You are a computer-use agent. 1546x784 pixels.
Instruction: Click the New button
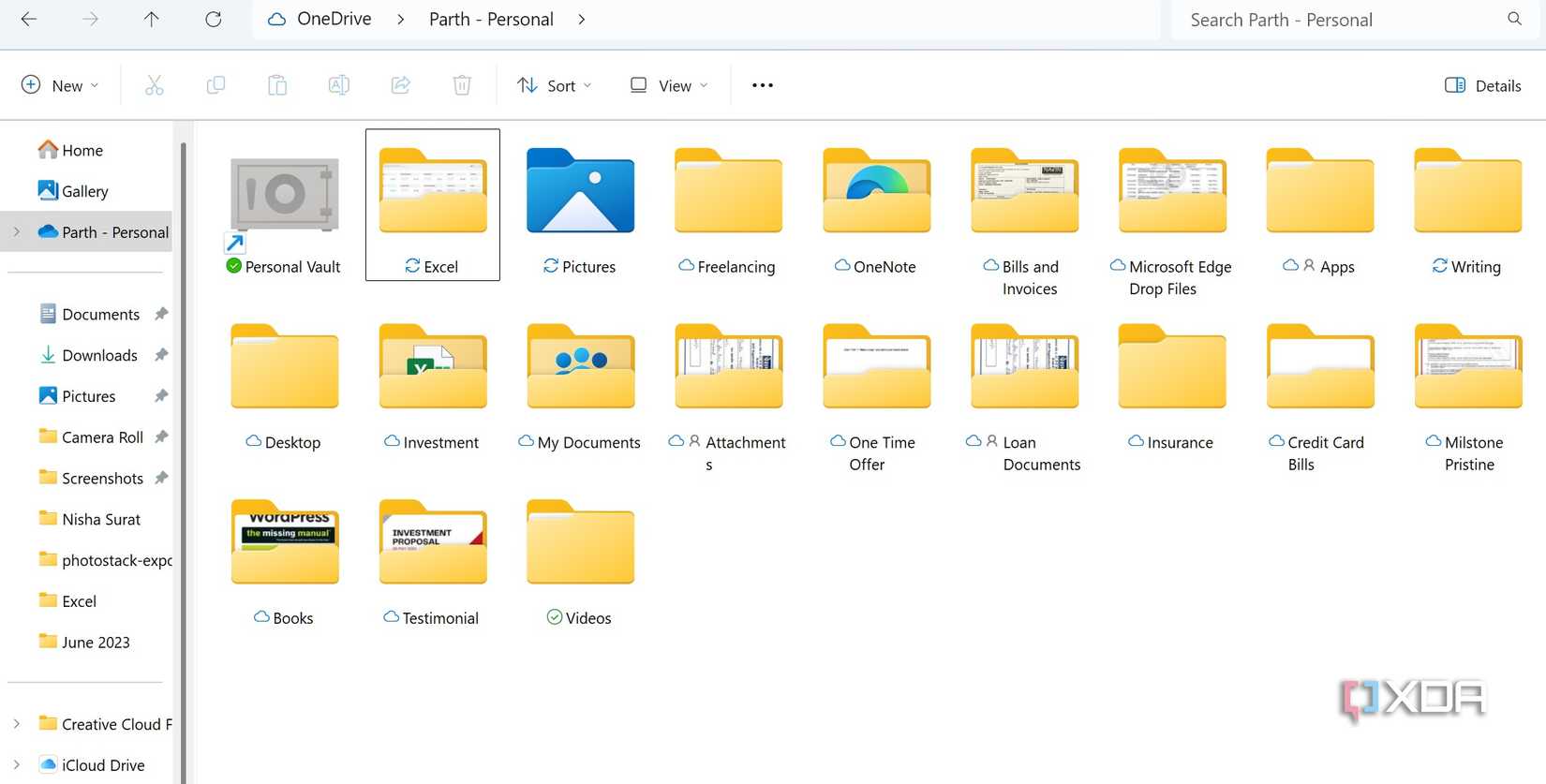59,85
